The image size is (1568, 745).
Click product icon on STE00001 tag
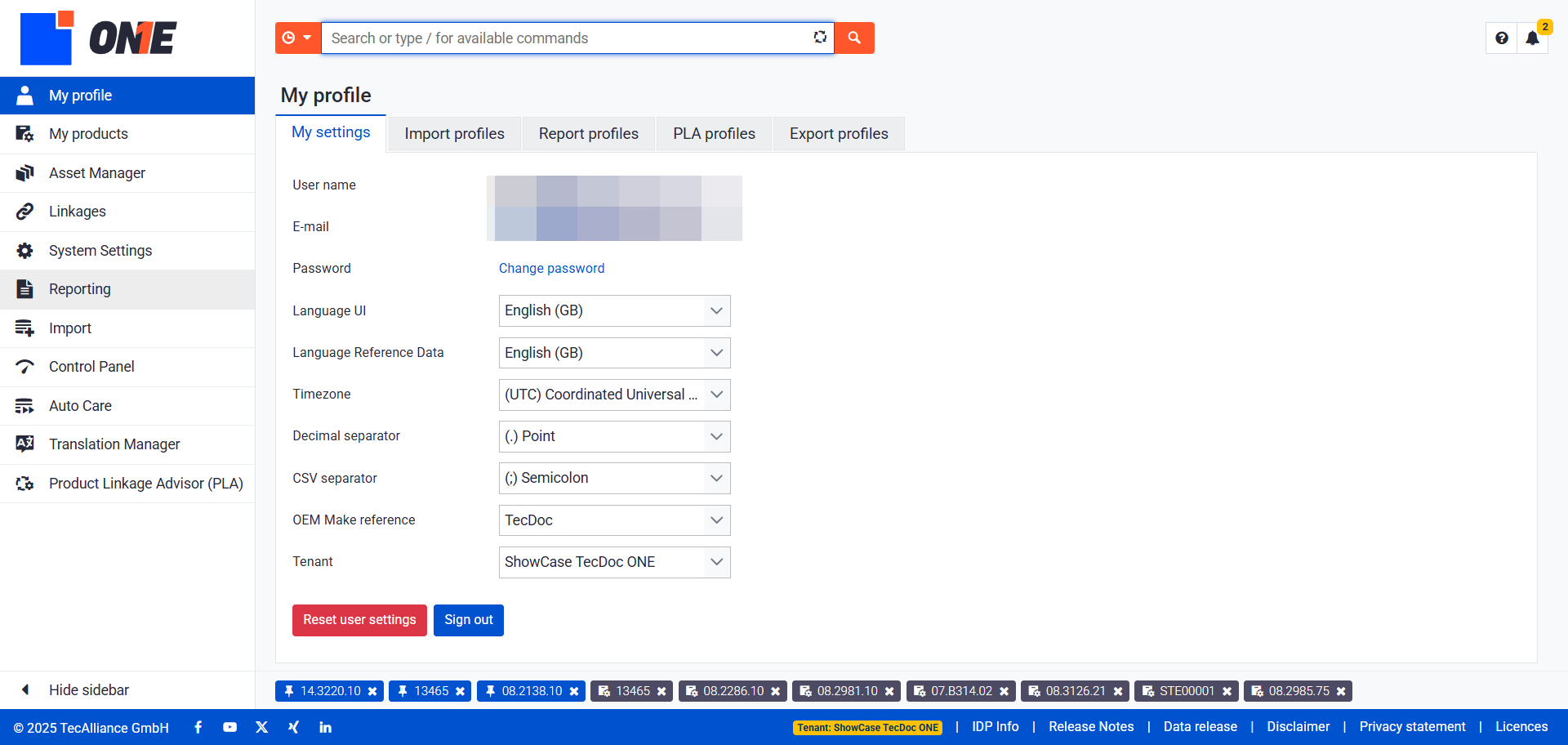tap(1148, 691)
